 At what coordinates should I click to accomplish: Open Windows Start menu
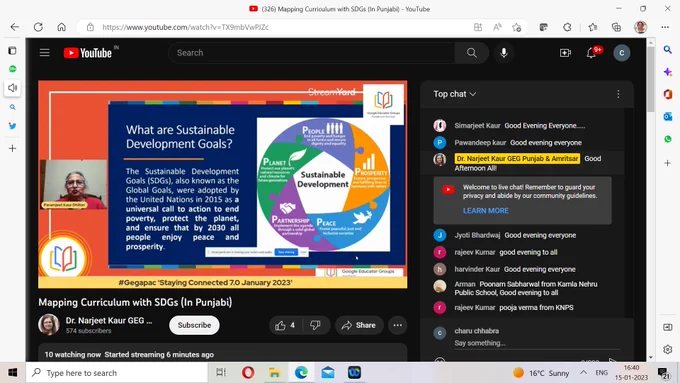point(13,373)
